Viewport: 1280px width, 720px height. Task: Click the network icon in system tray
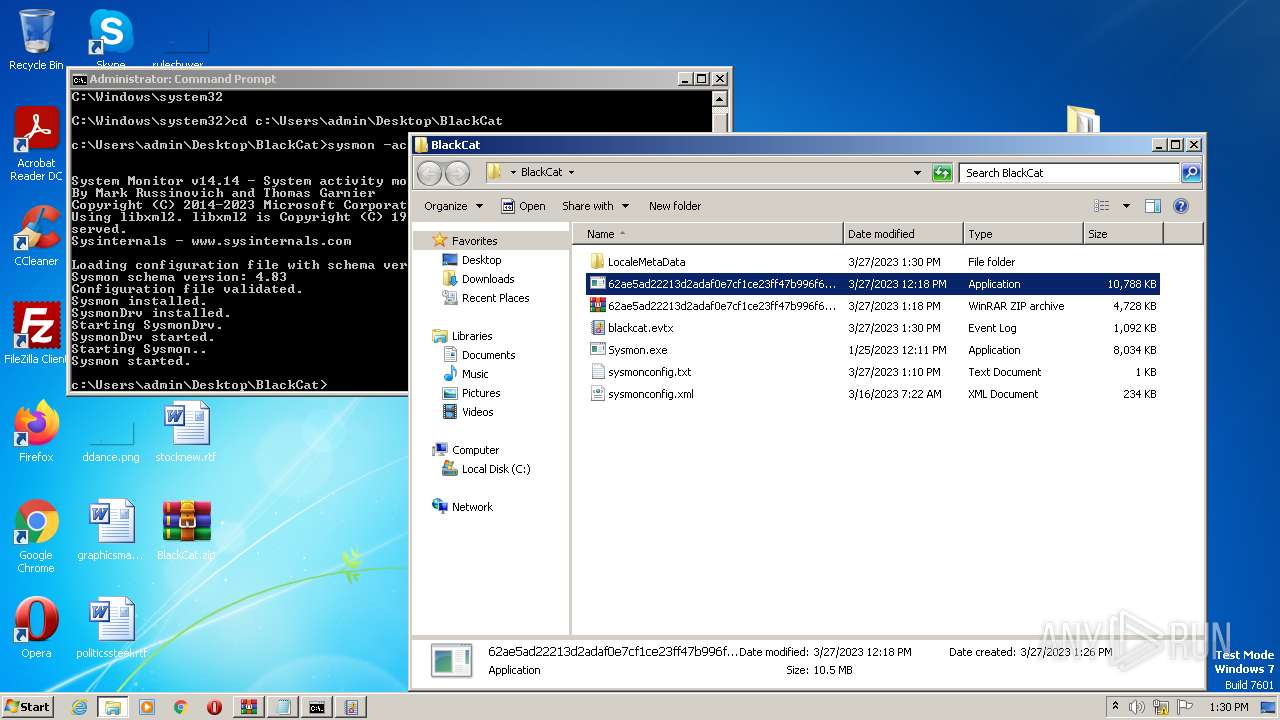pyautogui.click(x=1161, y=707)
